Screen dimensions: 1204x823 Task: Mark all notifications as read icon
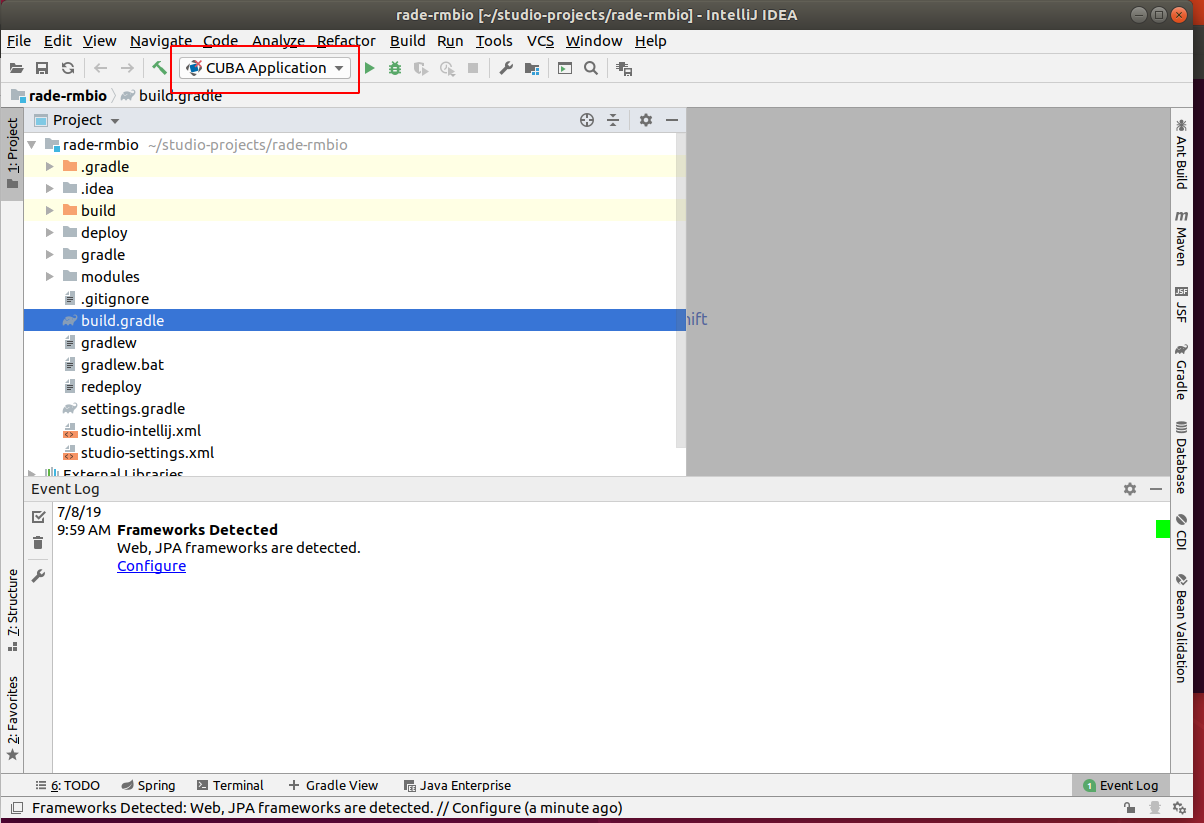pos(38,517)
